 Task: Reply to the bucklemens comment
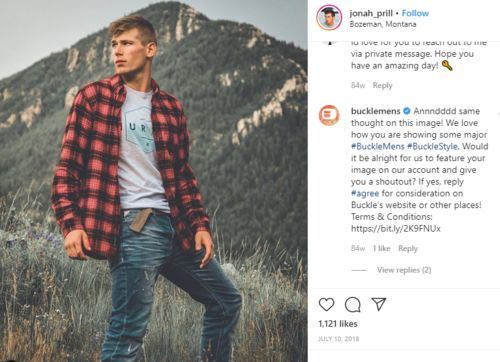coord(408,249)
